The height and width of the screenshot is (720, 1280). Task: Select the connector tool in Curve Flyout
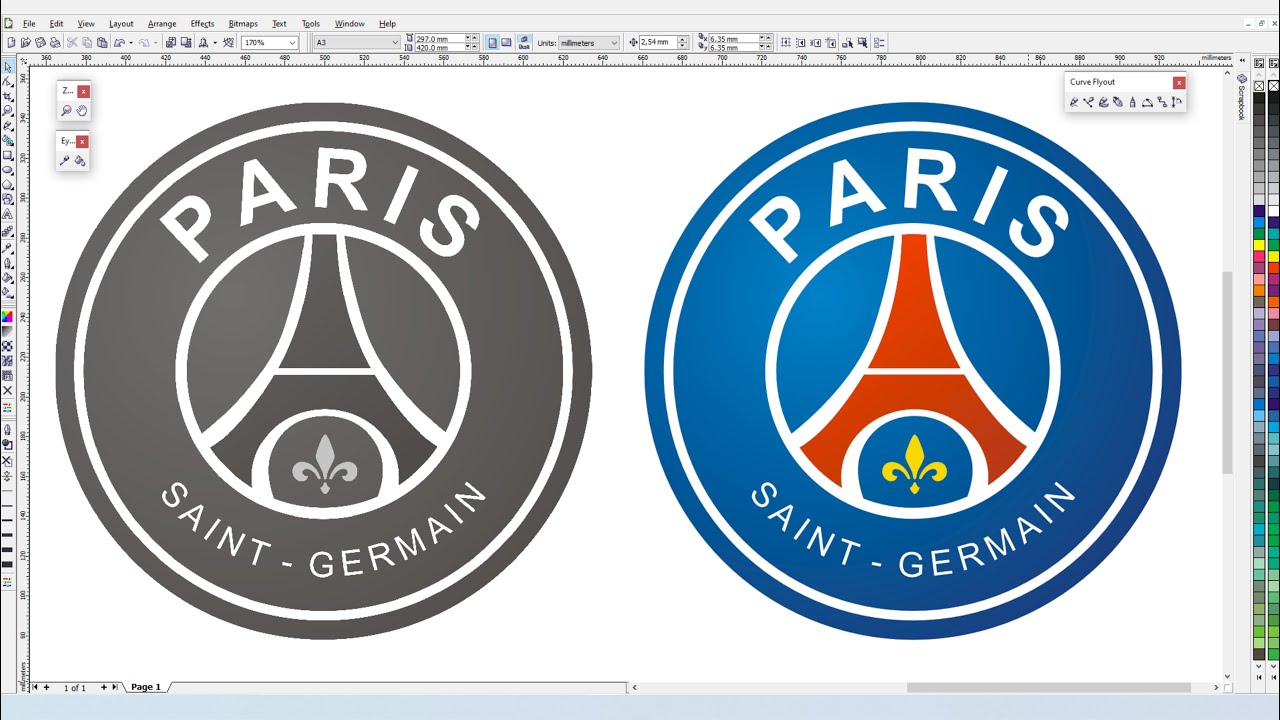click(x=1162, y=102)
